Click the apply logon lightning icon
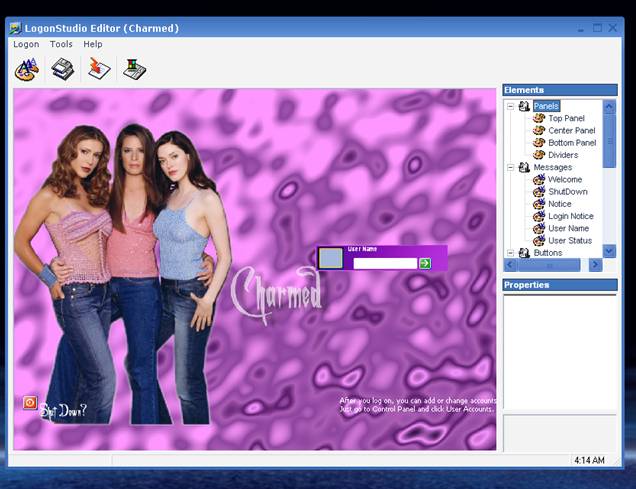The height and width of the screenshot is (489, 636). pos(99,69)
